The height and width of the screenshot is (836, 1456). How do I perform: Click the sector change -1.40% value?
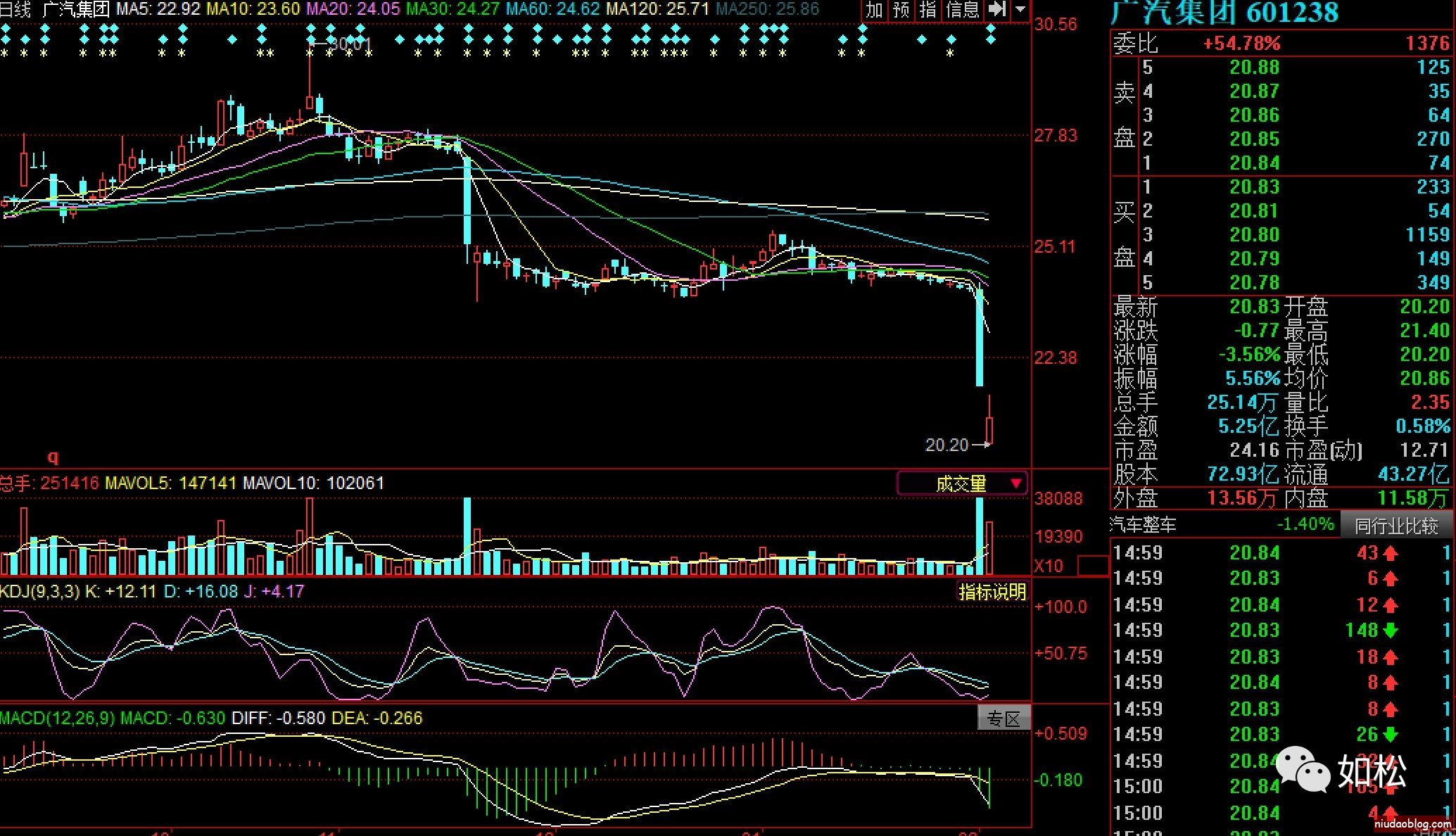pos(1305,524)
